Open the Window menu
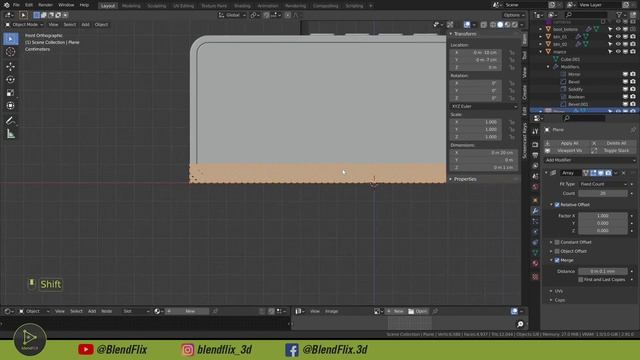Viewport: 640px width, 360px height. click(x=66, y=5)
